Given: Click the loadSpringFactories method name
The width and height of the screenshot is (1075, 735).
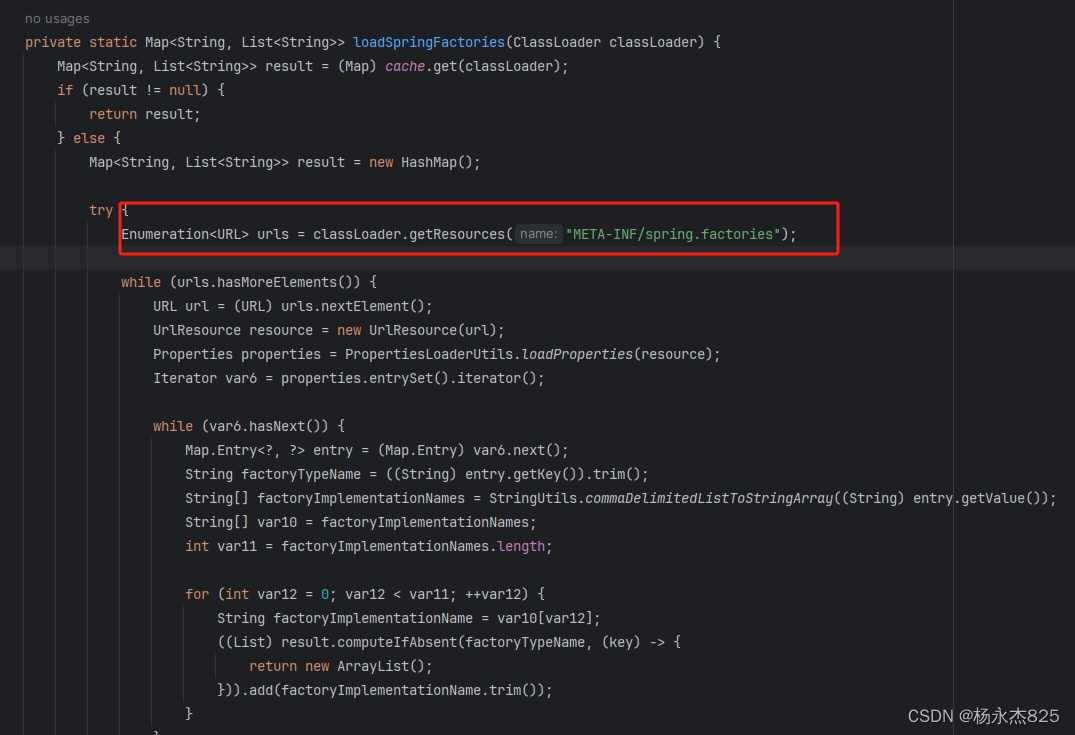Looking at the screenshot, I should pyautogui.click(x=428, y=41).
